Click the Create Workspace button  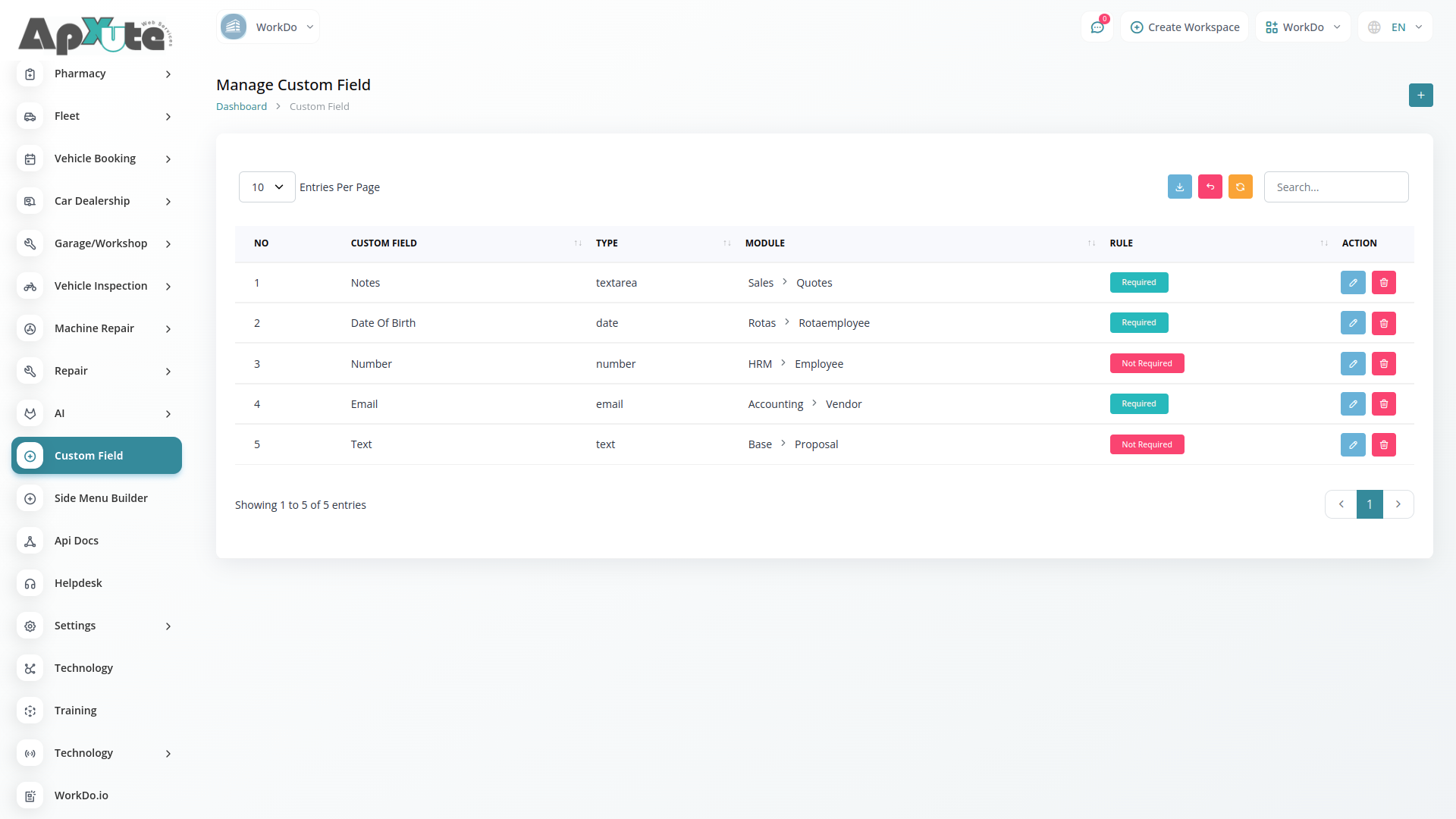pos(1185,27)
